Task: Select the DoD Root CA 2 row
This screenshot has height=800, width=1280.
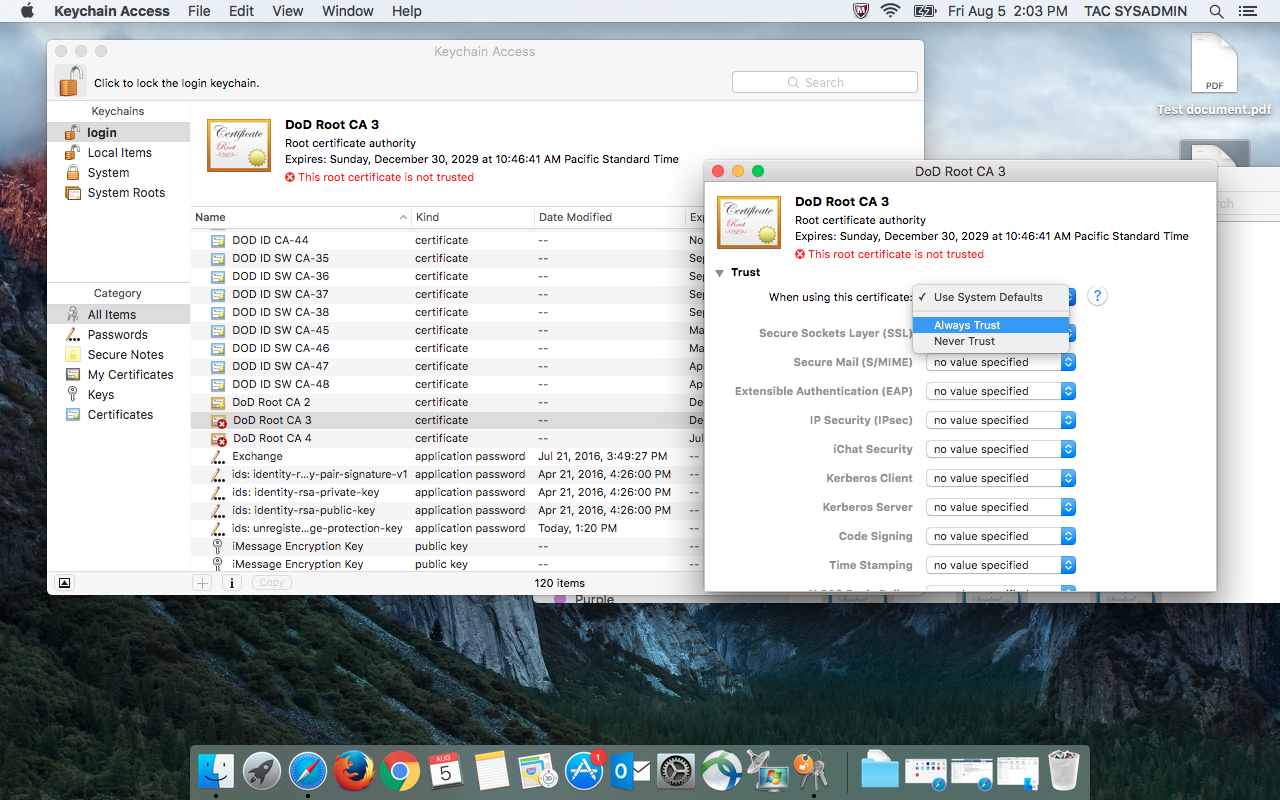Action: 447,402
